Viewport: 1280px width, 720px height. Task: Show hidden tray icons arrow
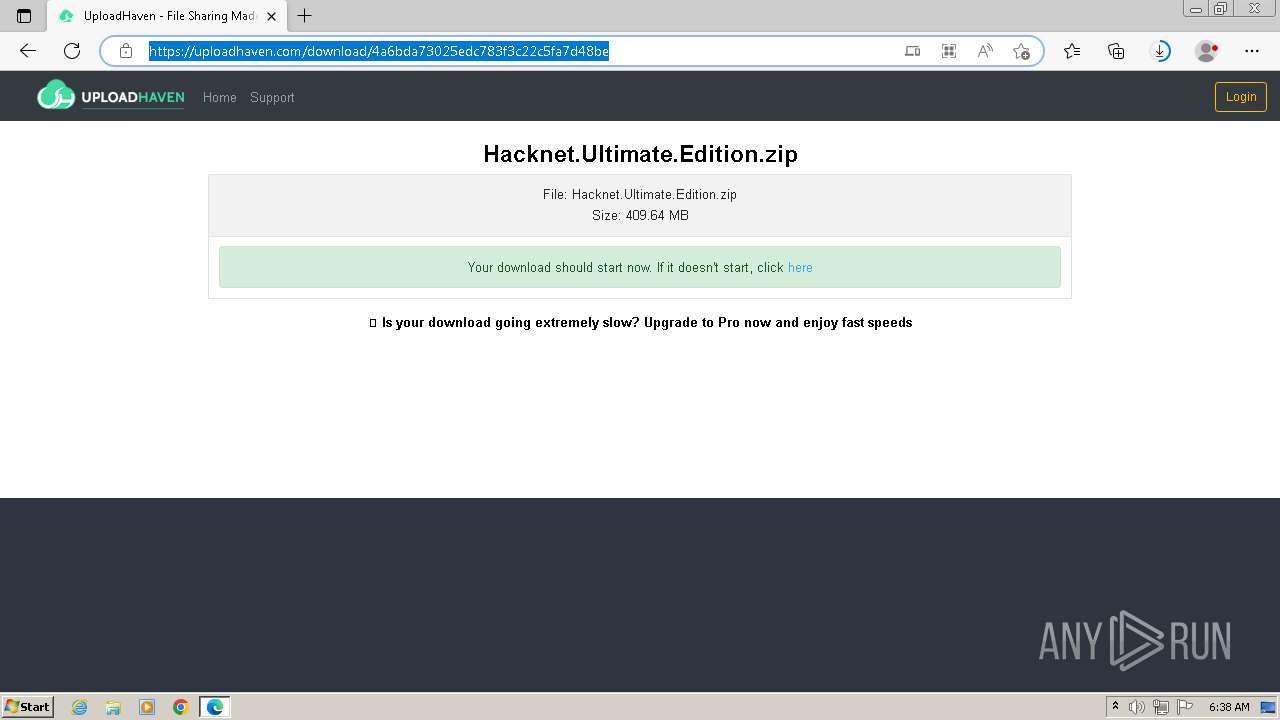[1116, 707]
